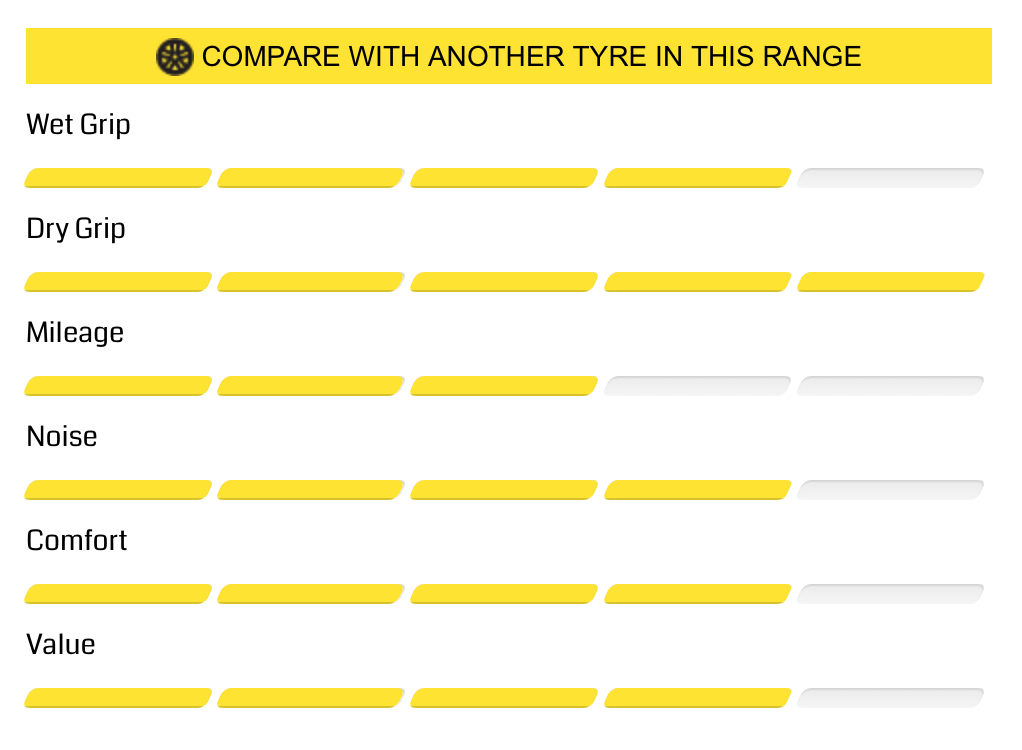Screen dimensions: 1022x750
Task: Click the third Mileage rating segment
Action: [504, 386]
